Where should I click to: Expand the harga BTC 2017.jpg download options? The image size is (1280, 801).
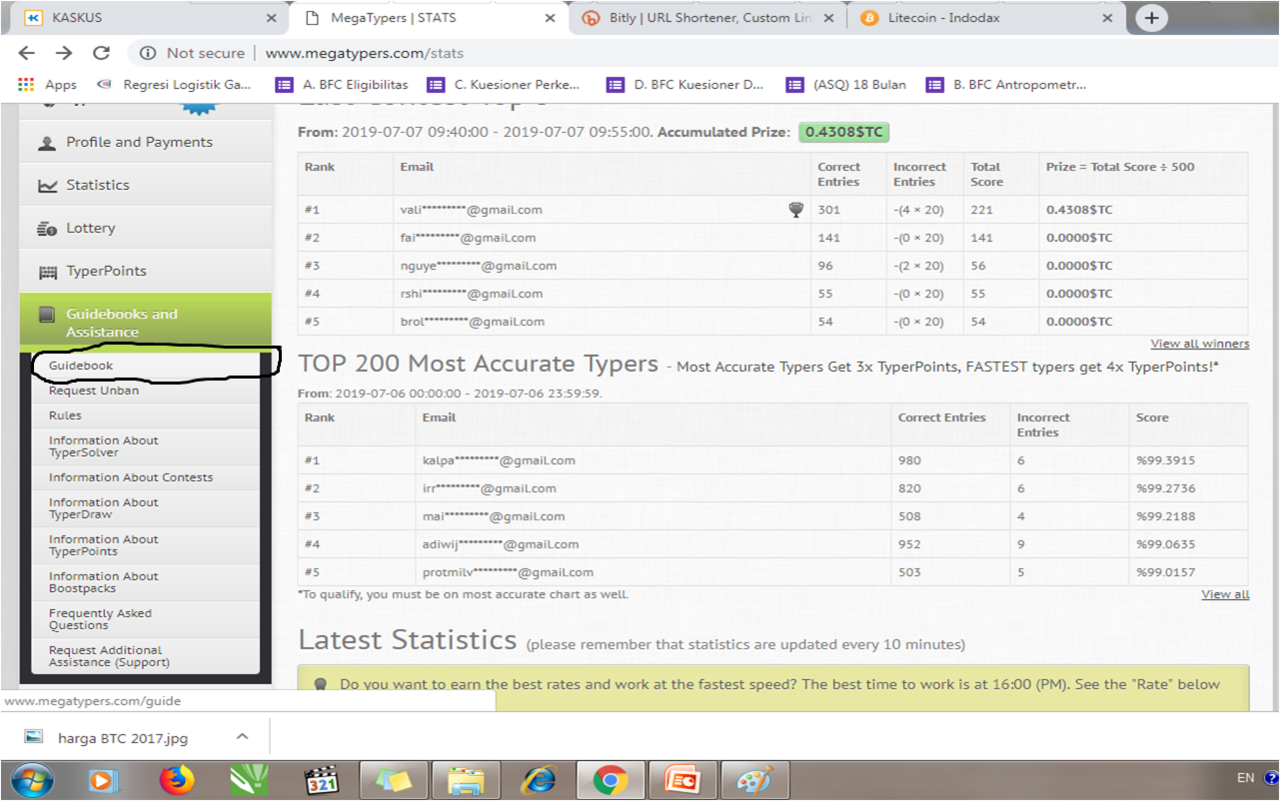pyautogui.click(x=242, y=737)
